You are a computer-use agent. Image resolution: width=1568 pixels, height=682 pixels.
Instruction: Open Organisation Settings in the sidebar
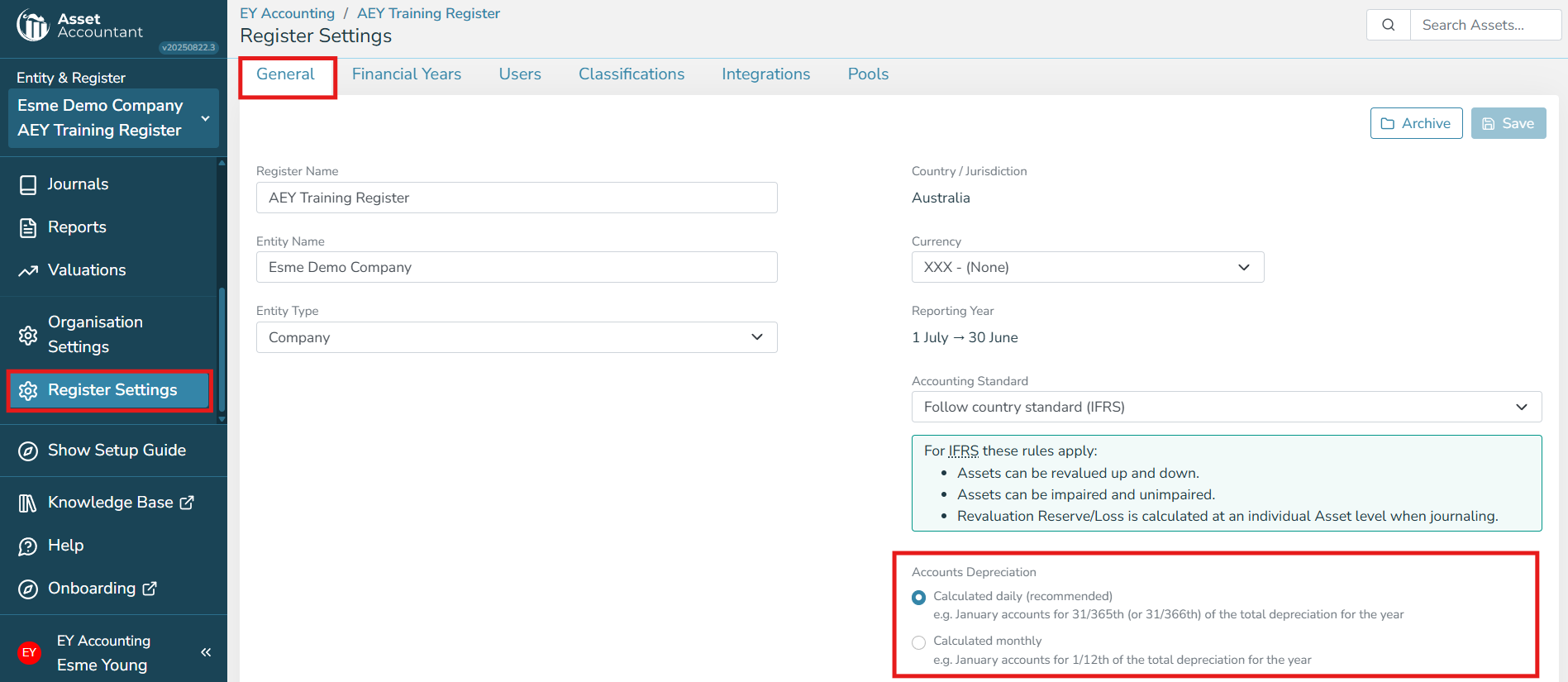coord(108,335)
